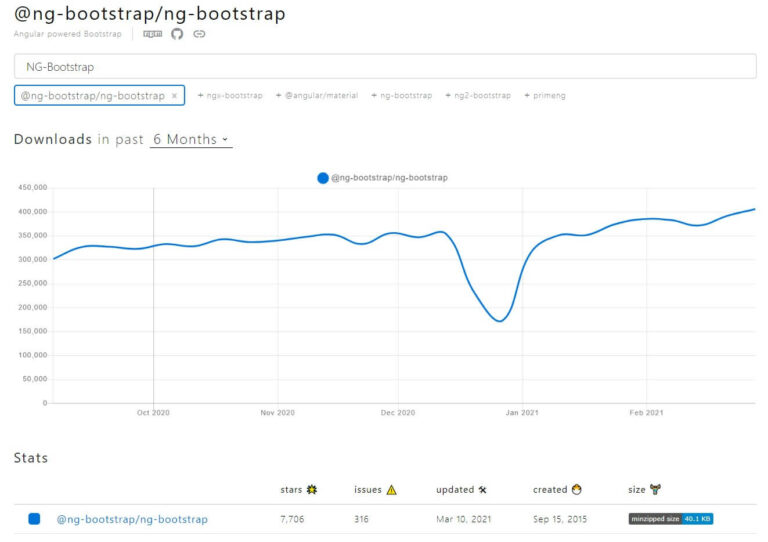Click the updated tools icon
This screenshot has height=542, width=768.
click(482, 490)
